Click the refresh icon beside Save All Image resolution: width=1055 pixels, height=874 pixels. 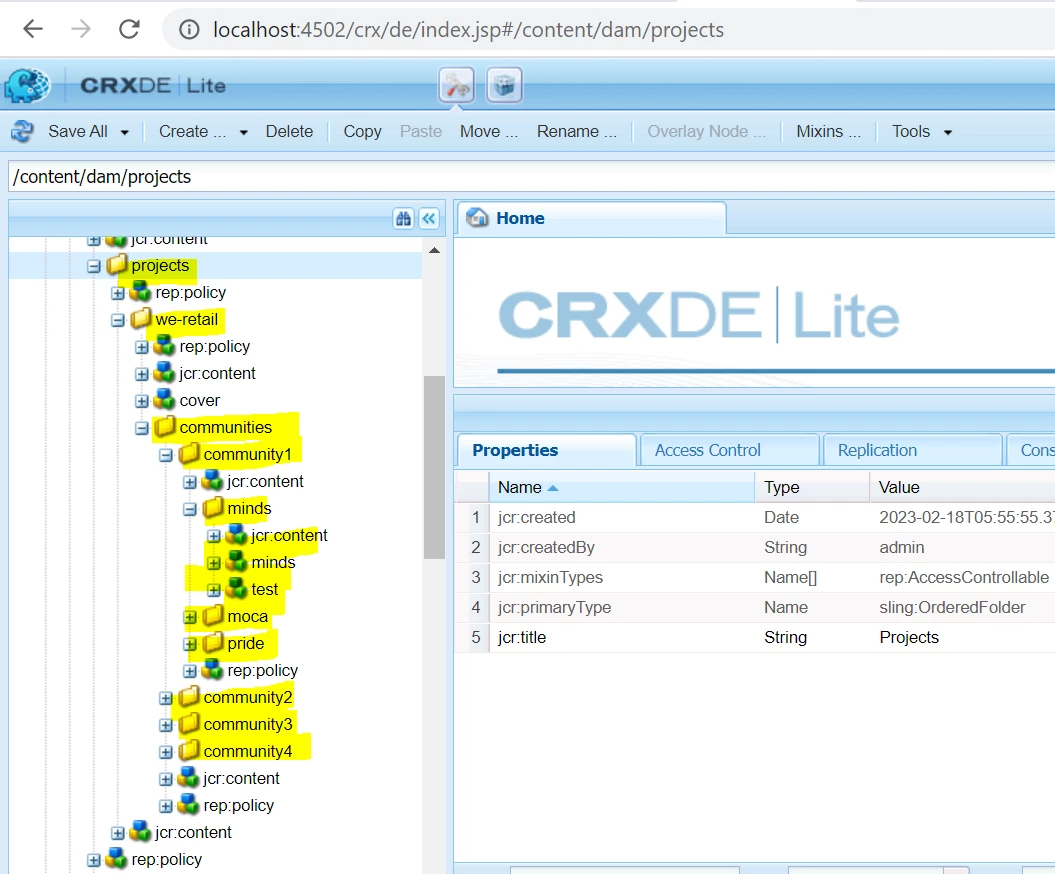(x=22, y=131)
